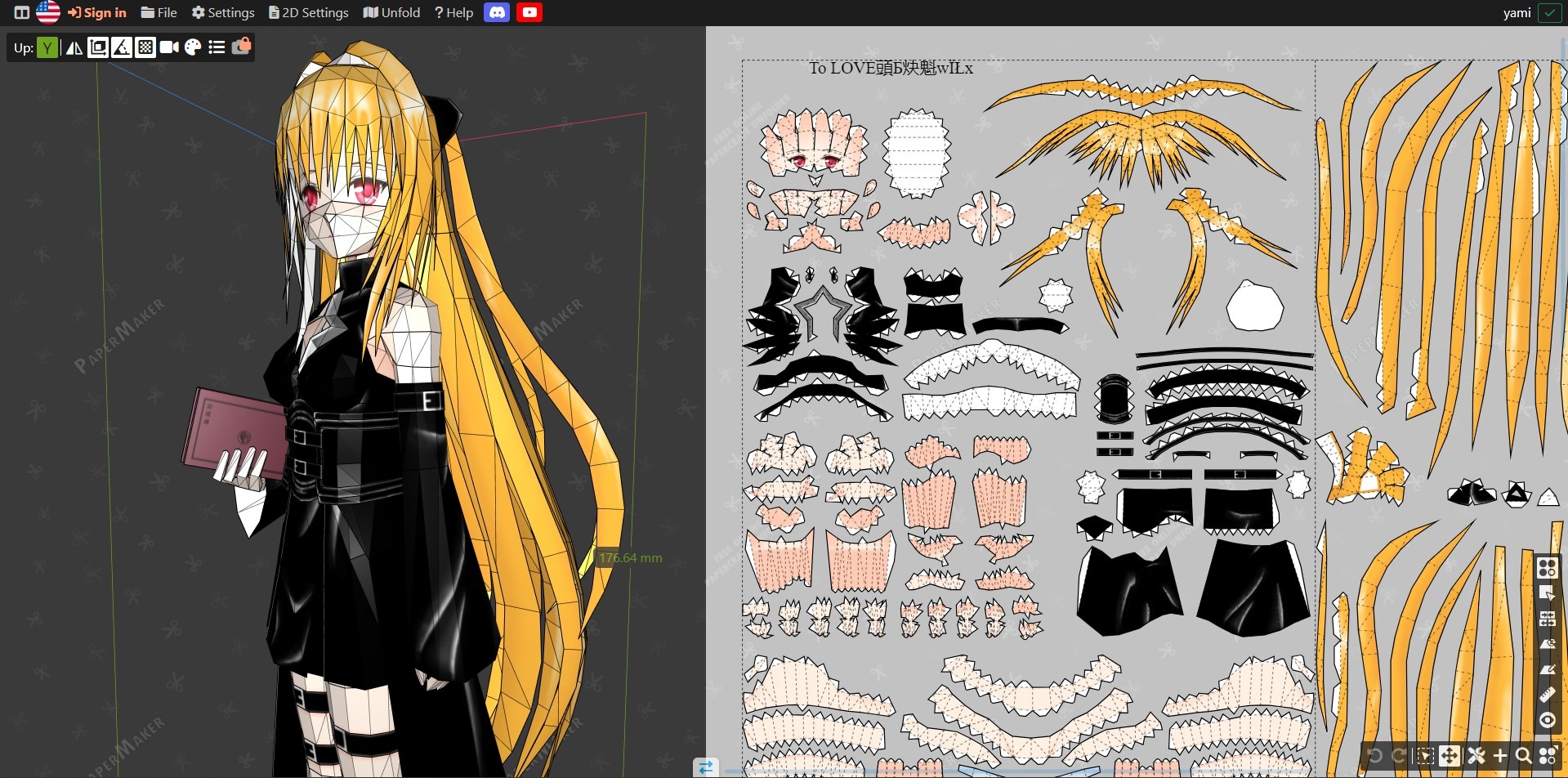Viewport: 1568px width, 778px height.
Task: Click the plus add button
Action: click(1500, 756)
